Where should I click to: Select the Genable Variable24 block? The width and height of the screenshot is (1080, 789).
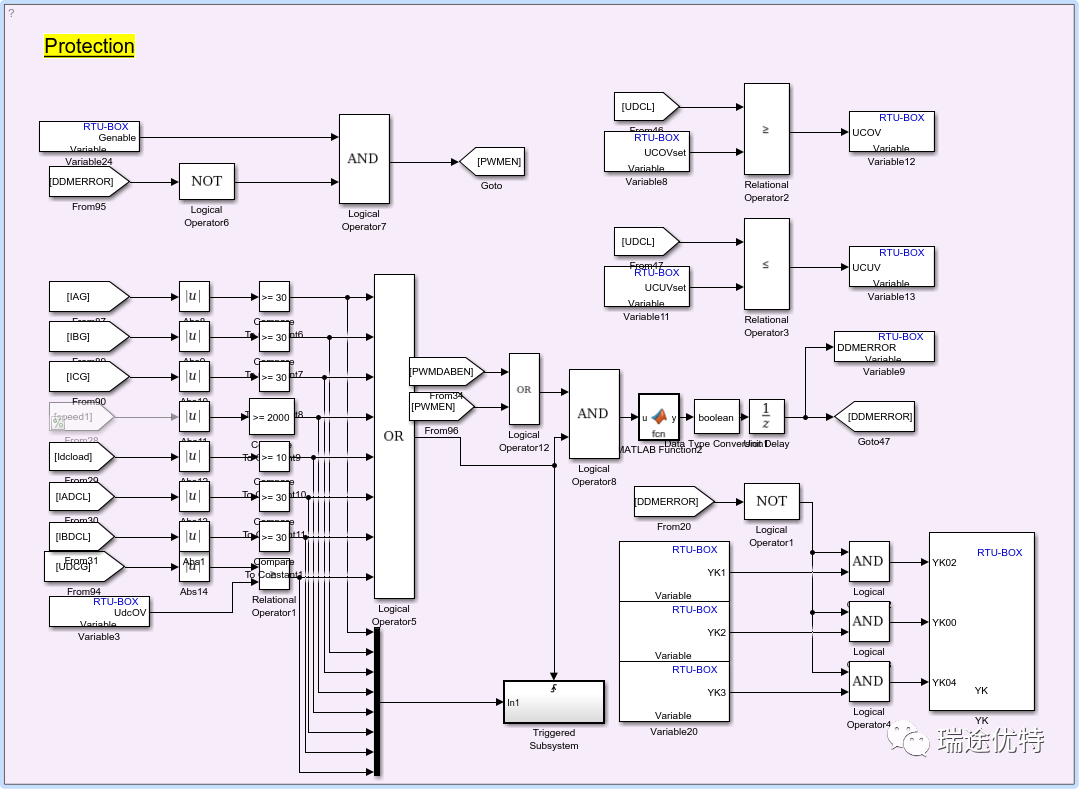point(89,137)
